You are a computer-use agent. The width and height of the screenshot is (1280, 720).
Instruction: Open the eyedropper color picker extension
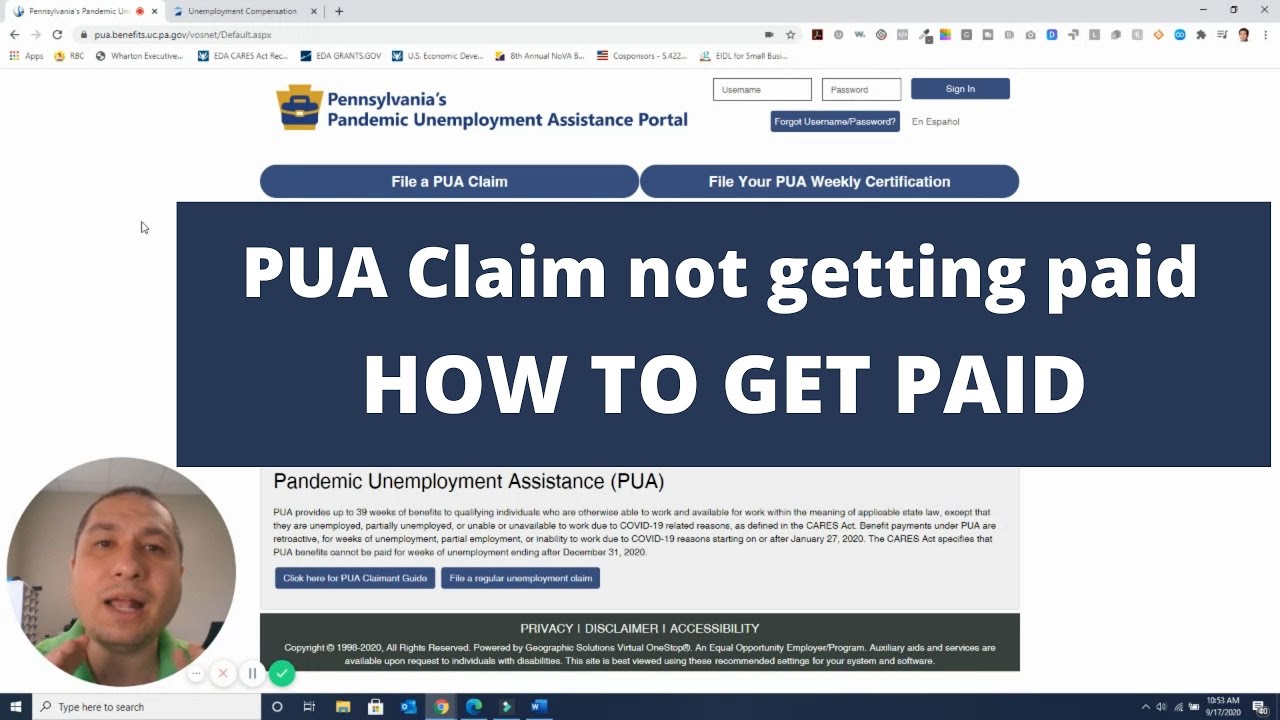pos(925,35)
